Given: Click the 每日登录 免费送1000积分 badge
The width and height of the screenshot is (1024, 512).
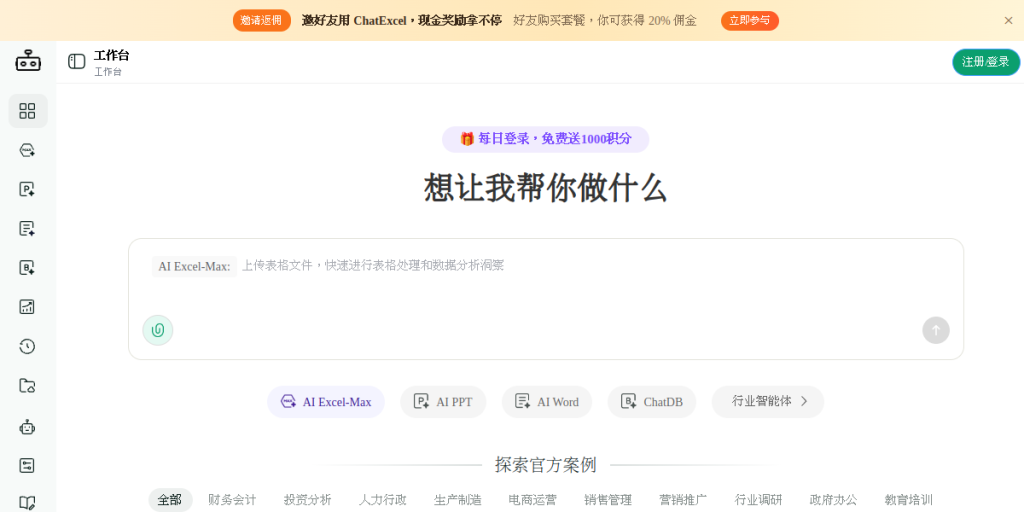Looking at the screenshot, I should pos(545,139).
